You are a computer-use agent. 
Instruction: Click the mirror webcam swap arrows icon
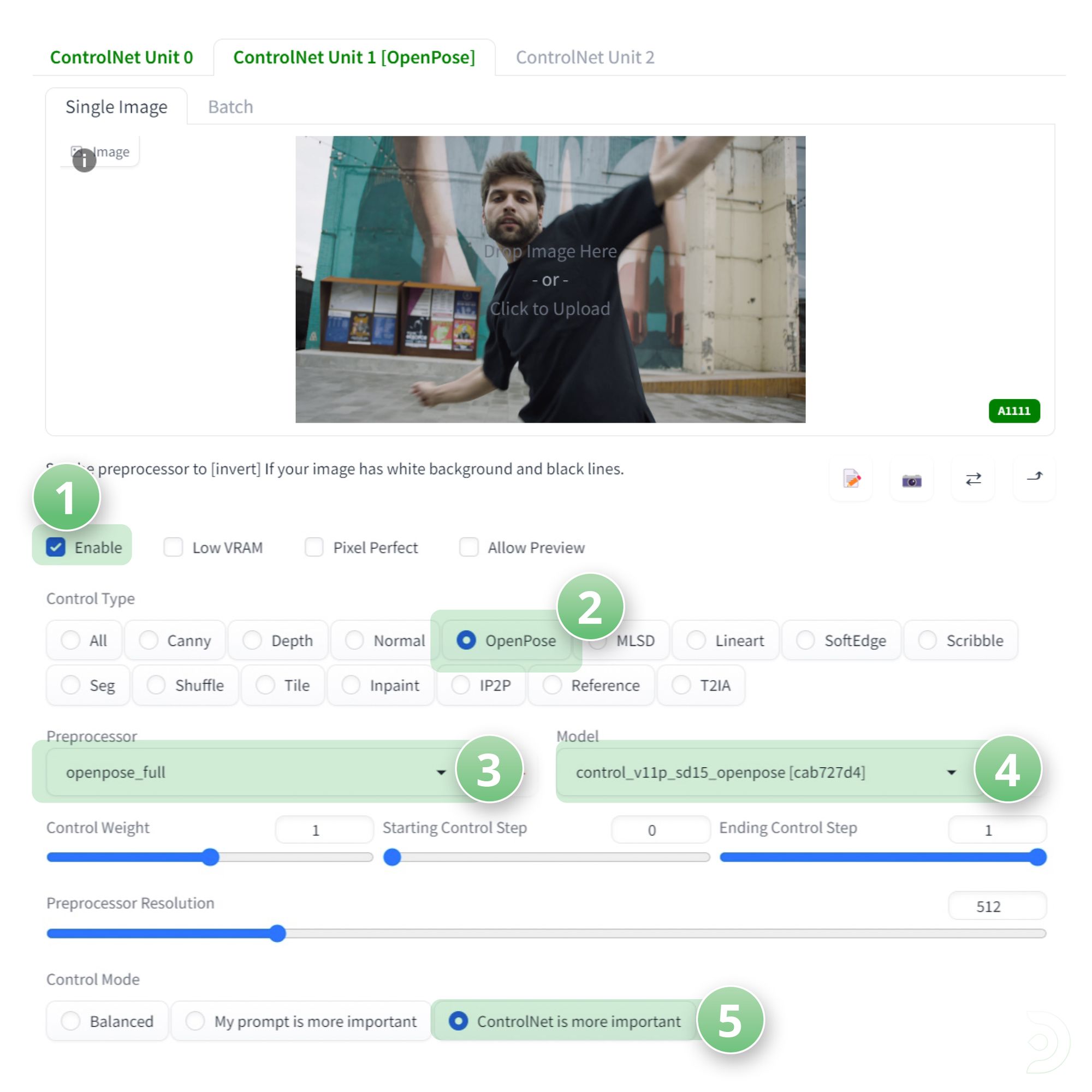tap(973, 479)
